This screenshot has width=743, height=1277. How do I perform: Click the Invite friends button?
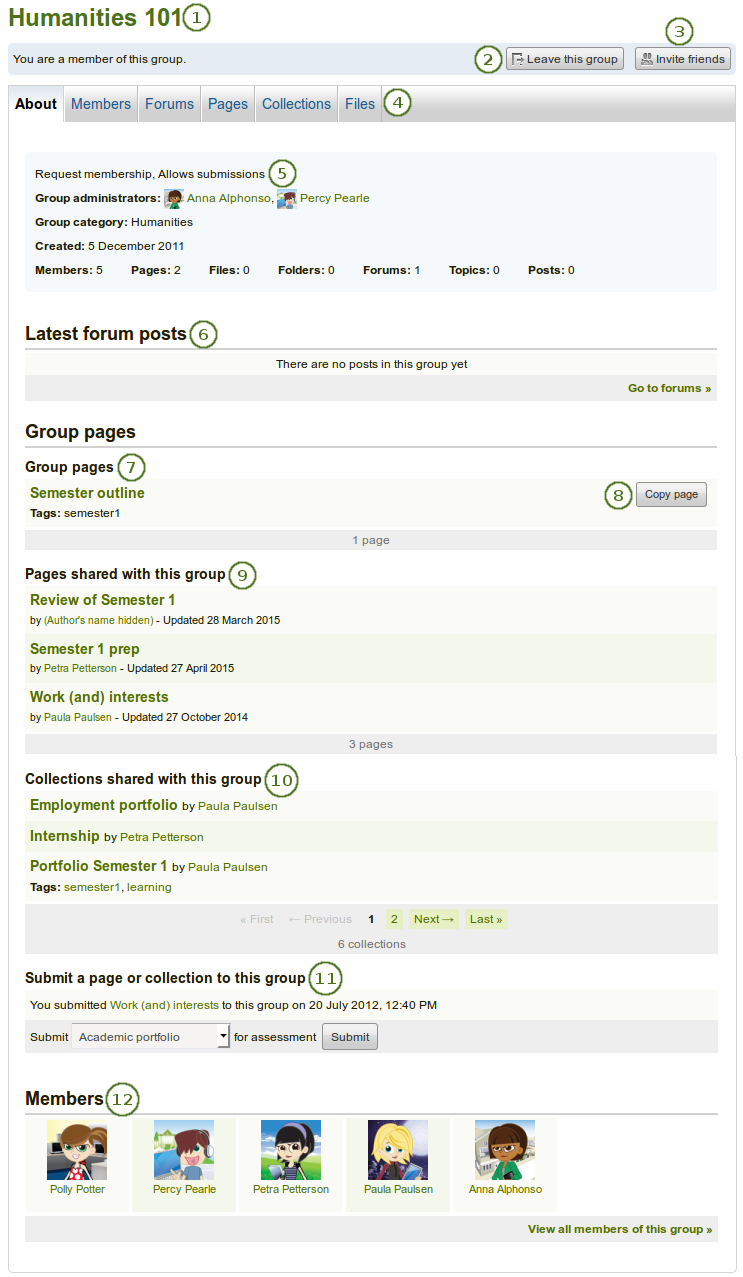pyautogui.click(x=683, y=59)
